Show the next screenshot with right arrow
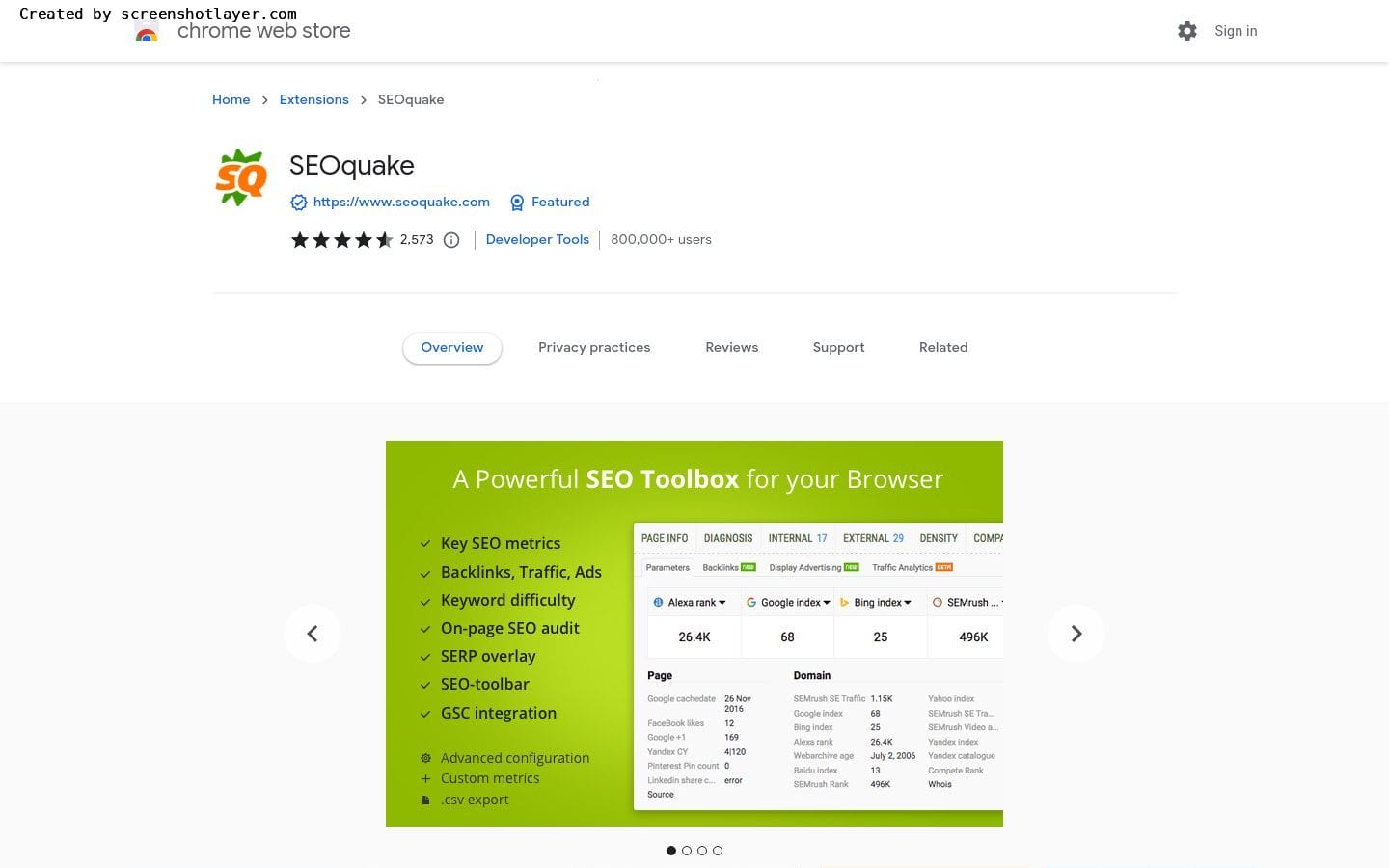This screenshot has height=868, width=1389. (x=1076, y=634)
